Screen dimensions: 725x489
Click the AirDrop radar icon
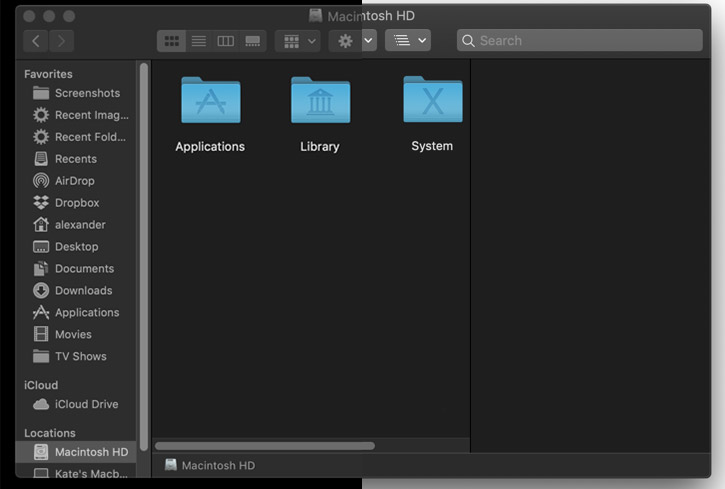(x=41, y=181)
